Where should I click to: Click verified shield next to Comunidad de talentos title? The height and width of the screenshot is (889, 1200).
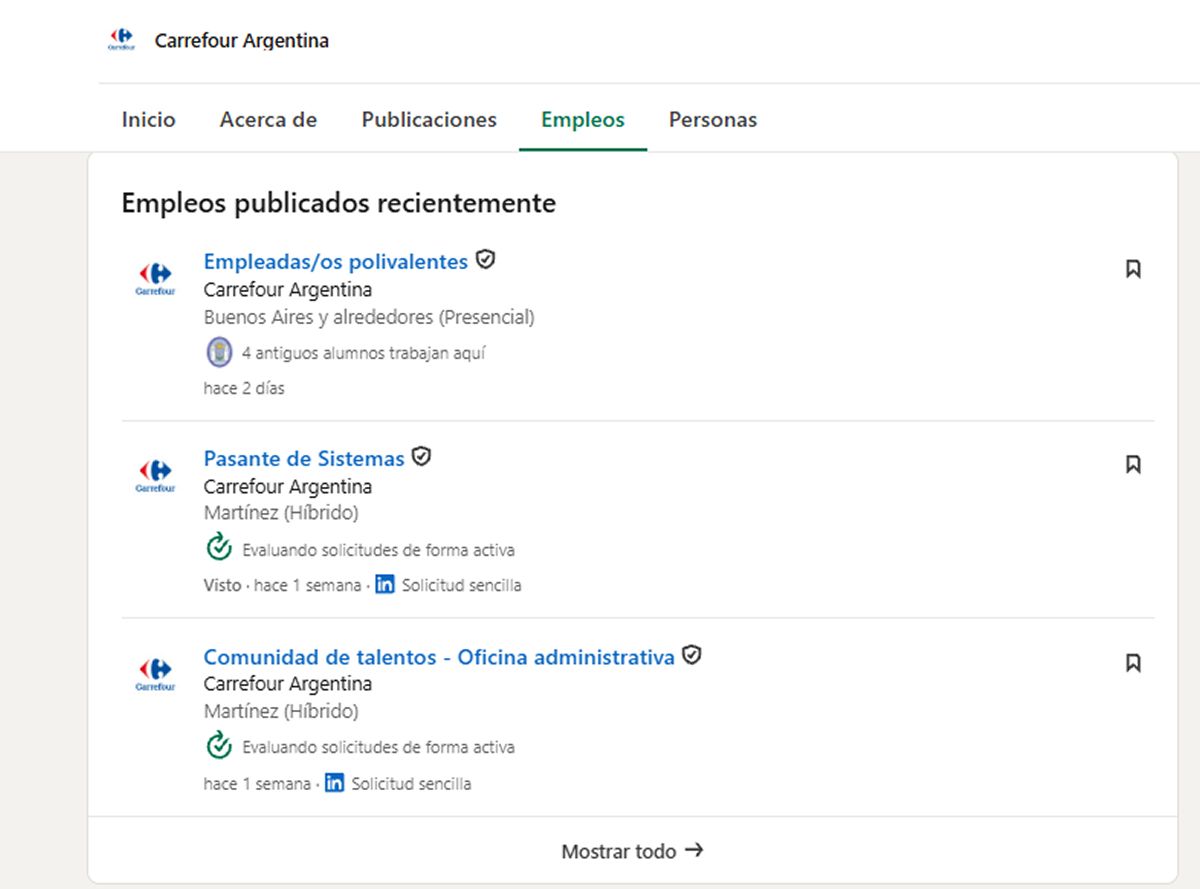coord(692,655)
